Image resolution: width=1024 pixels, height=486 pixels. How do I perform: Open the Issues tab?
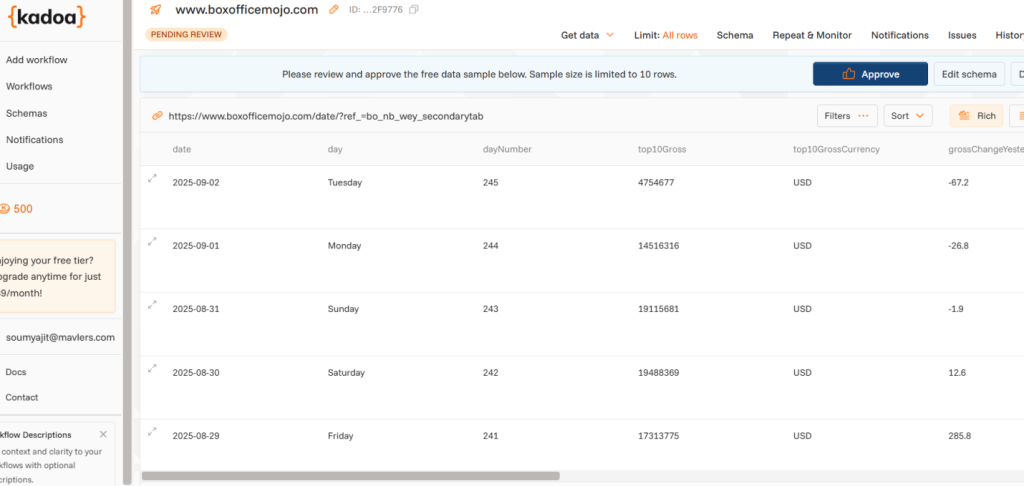click(x=962, y=35)
